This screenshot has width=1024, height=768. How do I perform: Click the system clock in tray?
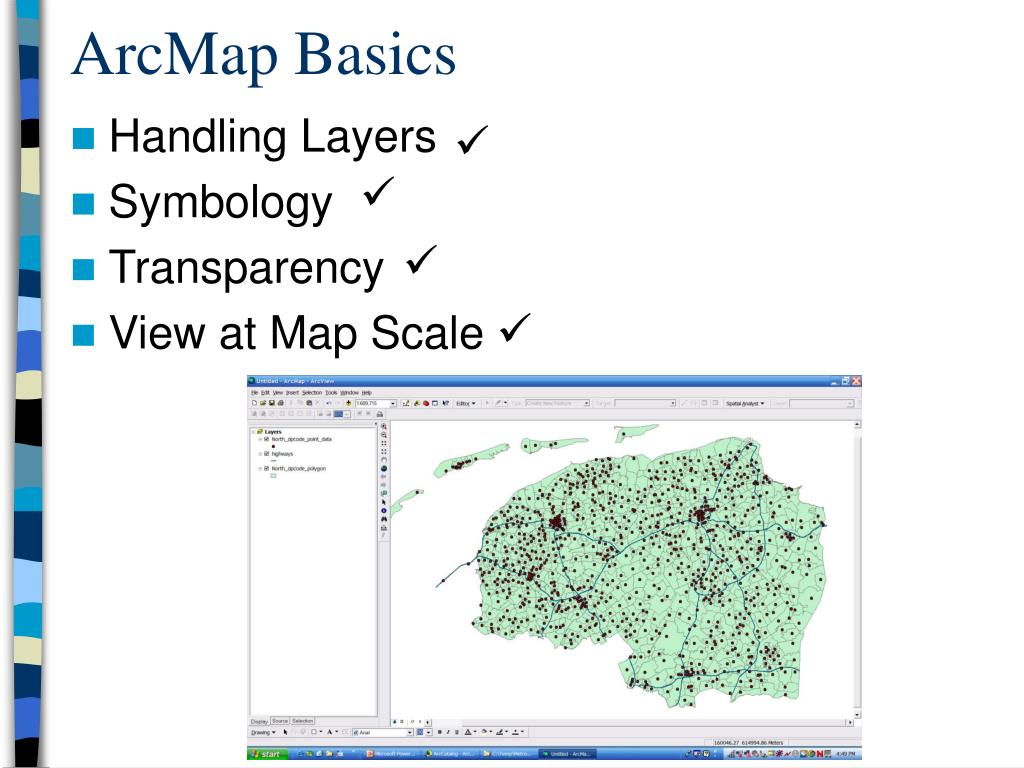[x=845, y=754]
